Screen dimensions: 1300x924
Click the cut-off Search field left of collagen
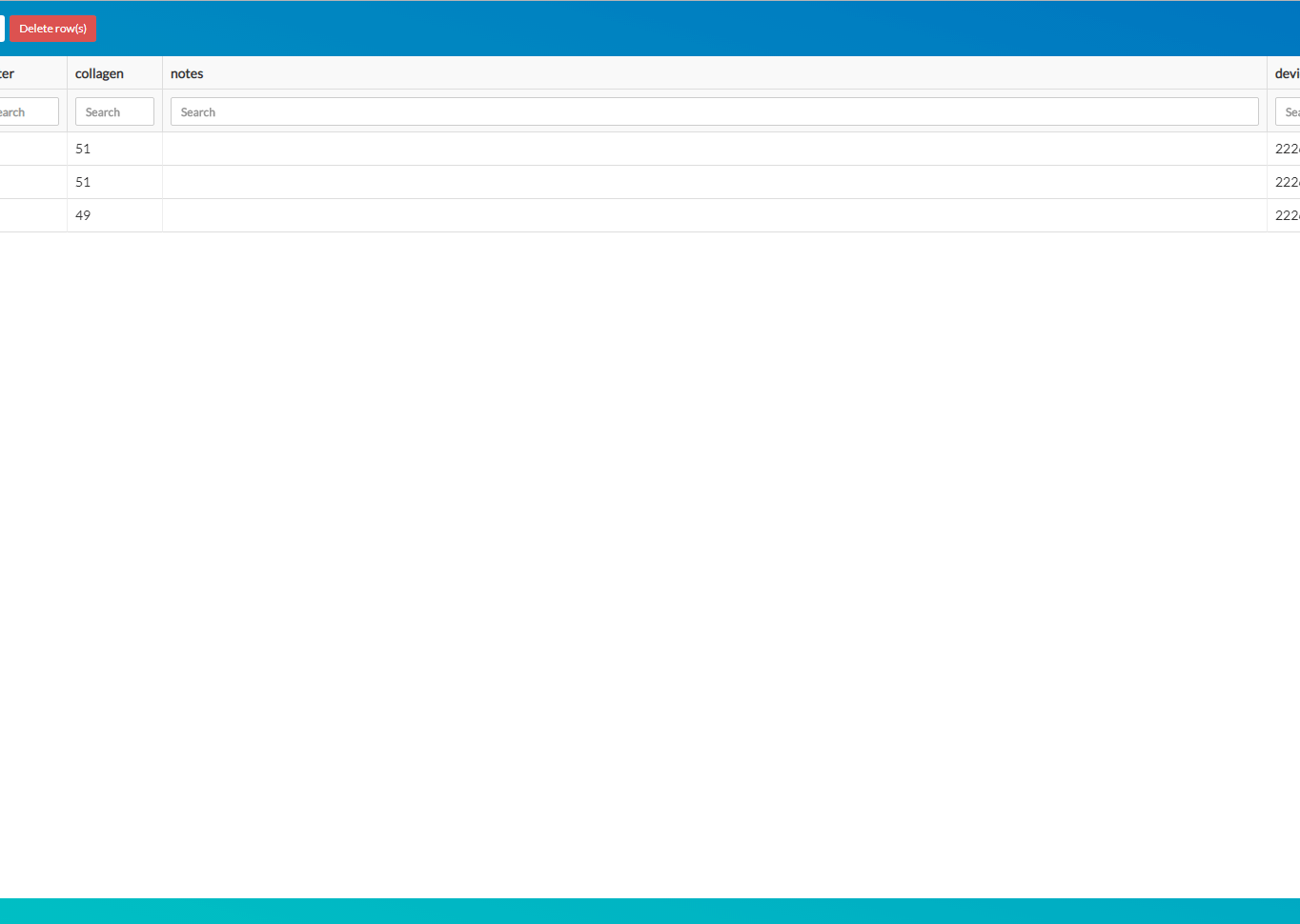(28, 111)
